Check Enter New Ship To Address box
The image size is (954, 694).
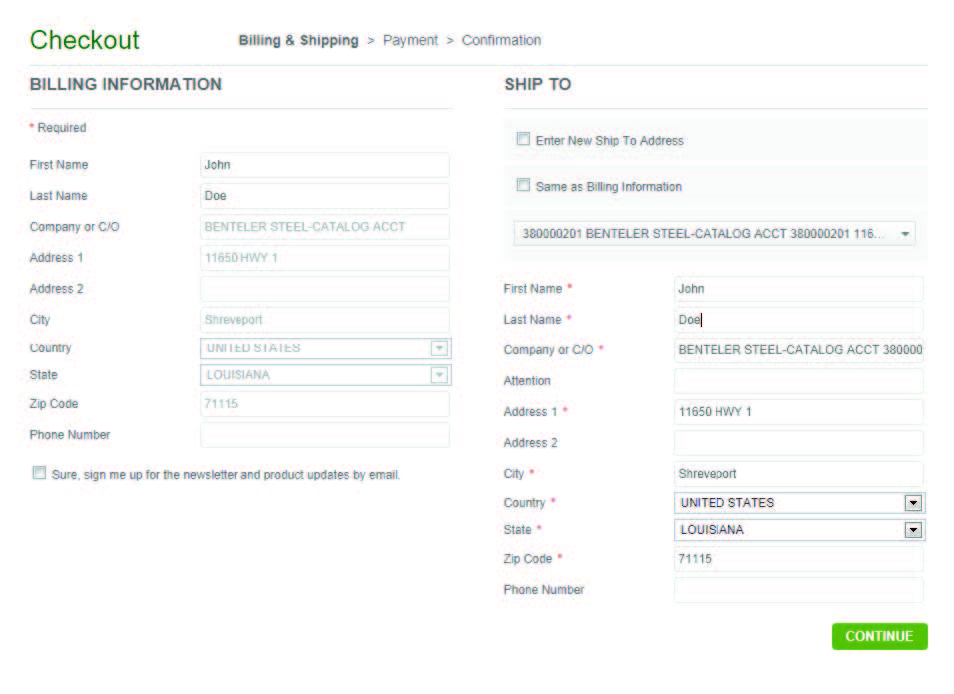click(x=523, y=140)
